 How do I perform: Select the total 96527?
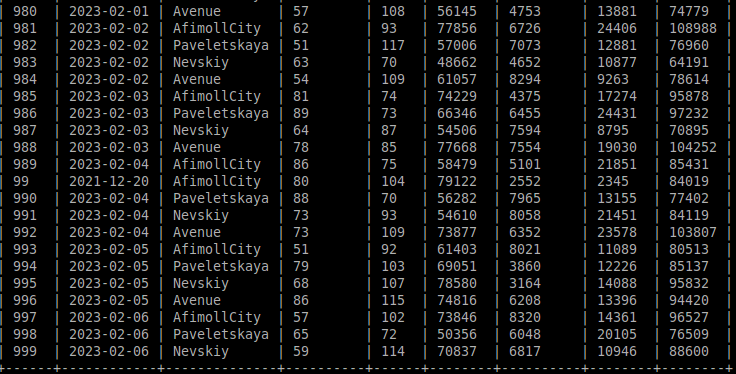click(x=689, y=317)
